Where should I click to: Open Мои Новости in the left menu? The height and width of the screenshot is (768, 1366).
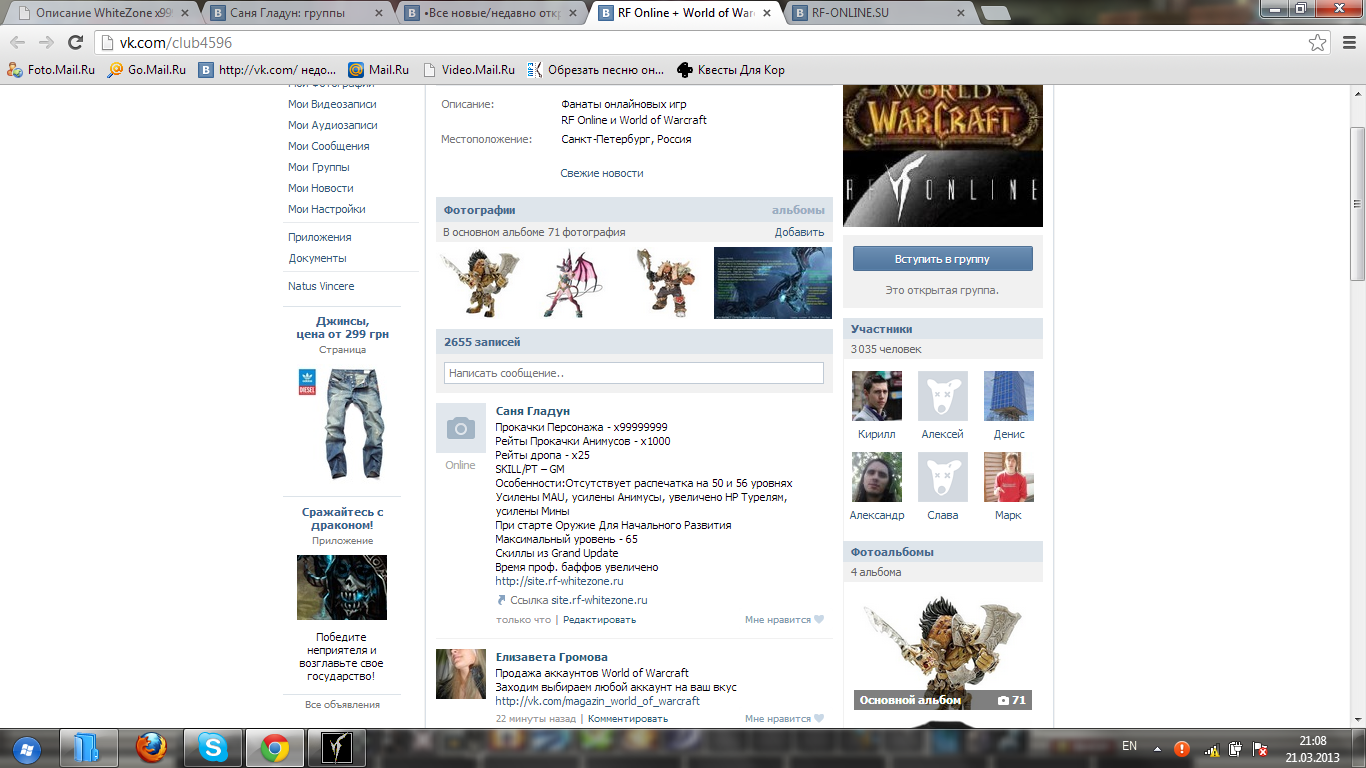[321, 188]
